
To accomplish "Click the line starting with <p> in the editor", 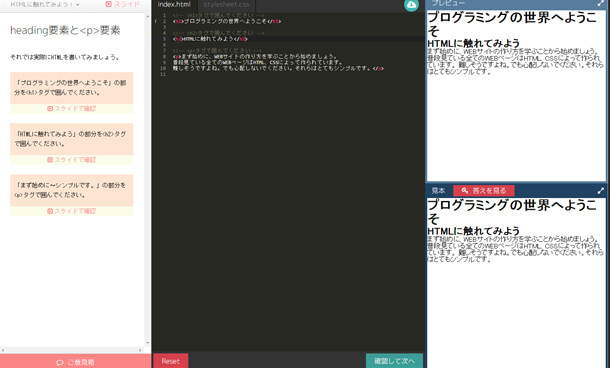I will click(255, 56).
